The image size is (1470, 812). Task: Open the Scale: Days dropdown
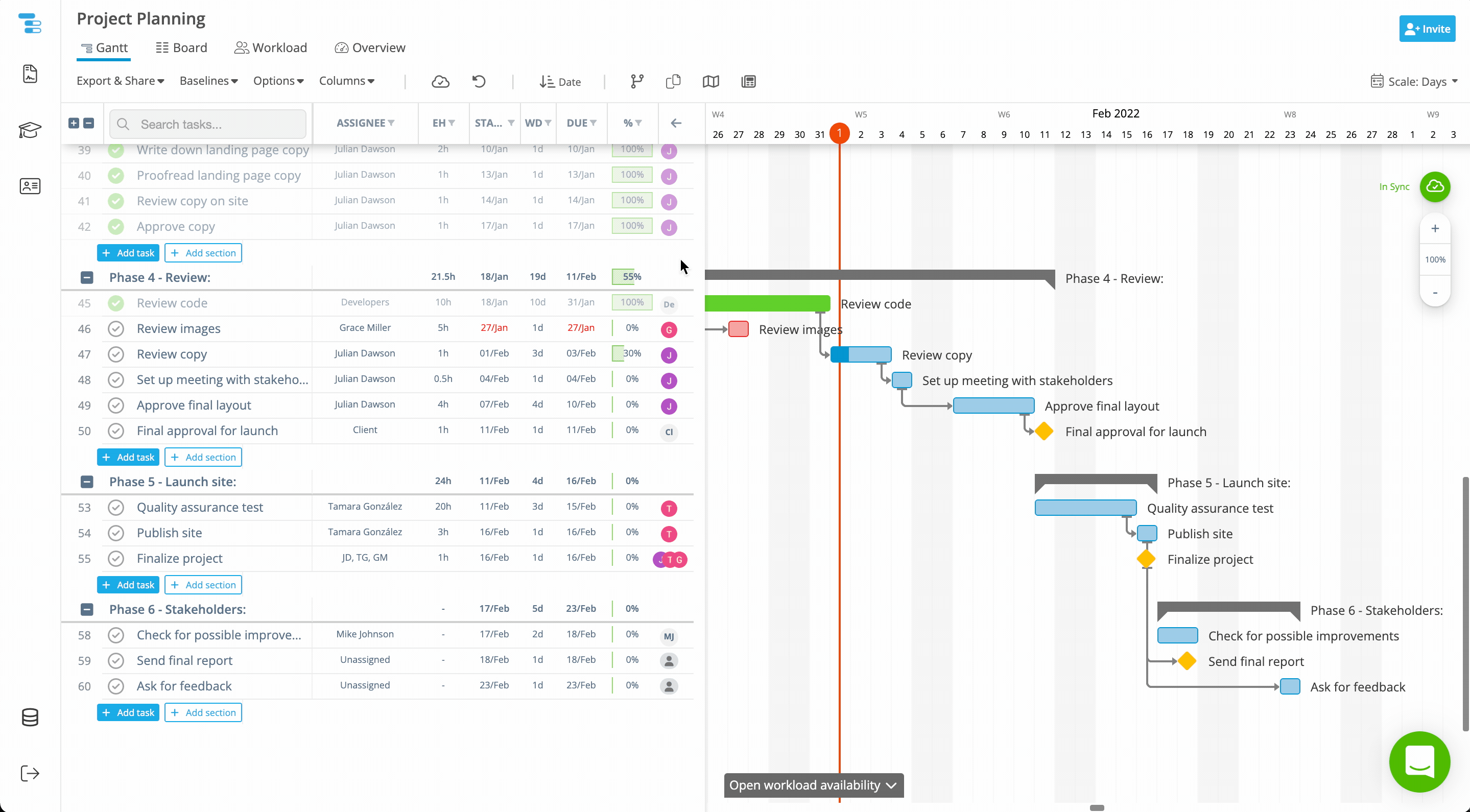click(x=1415, y=82)
